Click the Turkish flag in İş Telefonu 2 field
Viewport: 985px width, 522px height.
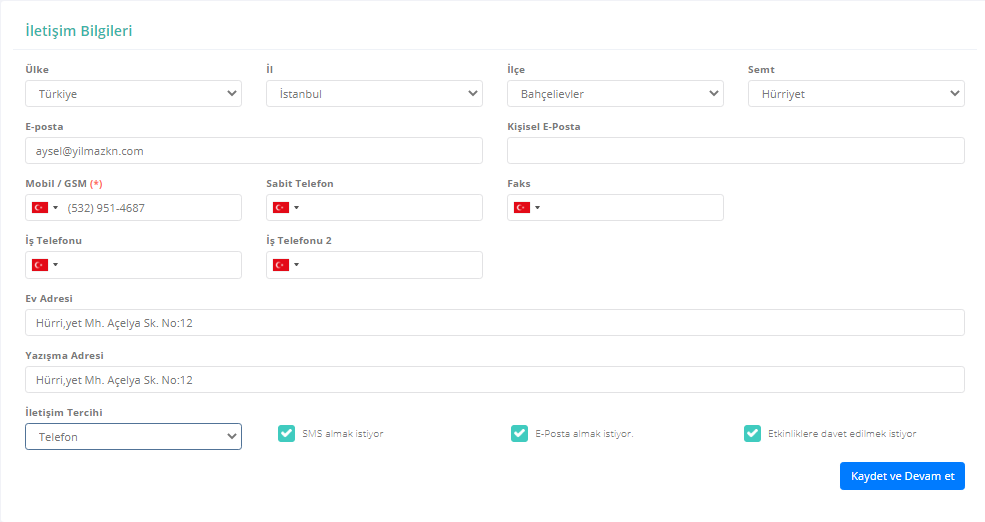tap(281, 265)
